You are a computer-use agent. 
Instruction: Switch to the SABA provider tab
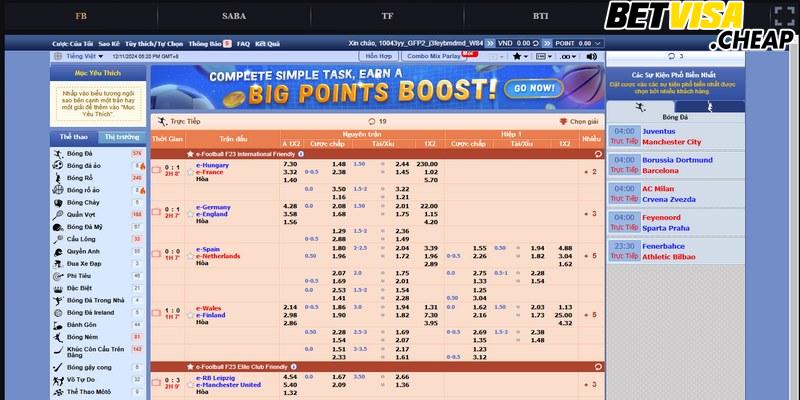coord(234,16)
